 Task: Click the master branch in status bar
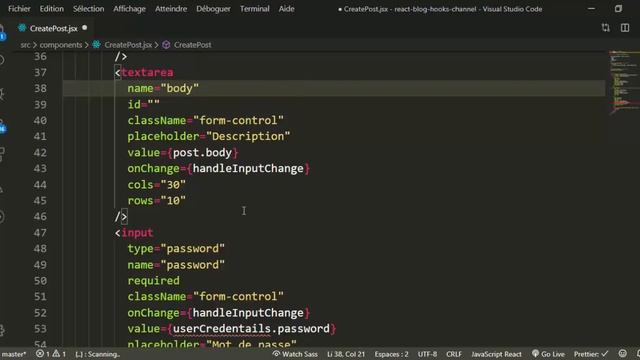click(x=13, y=354)
